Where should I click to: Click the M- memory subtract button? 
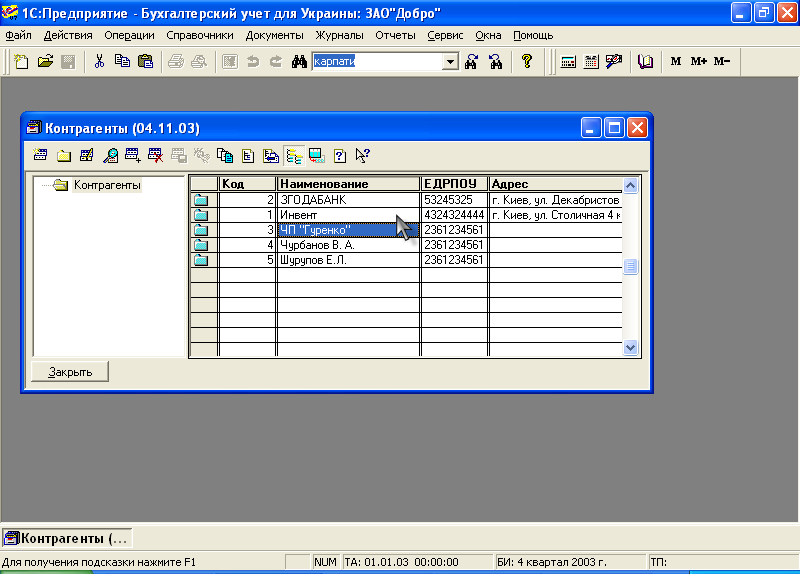pyautogui.click(x=722, y=62)
